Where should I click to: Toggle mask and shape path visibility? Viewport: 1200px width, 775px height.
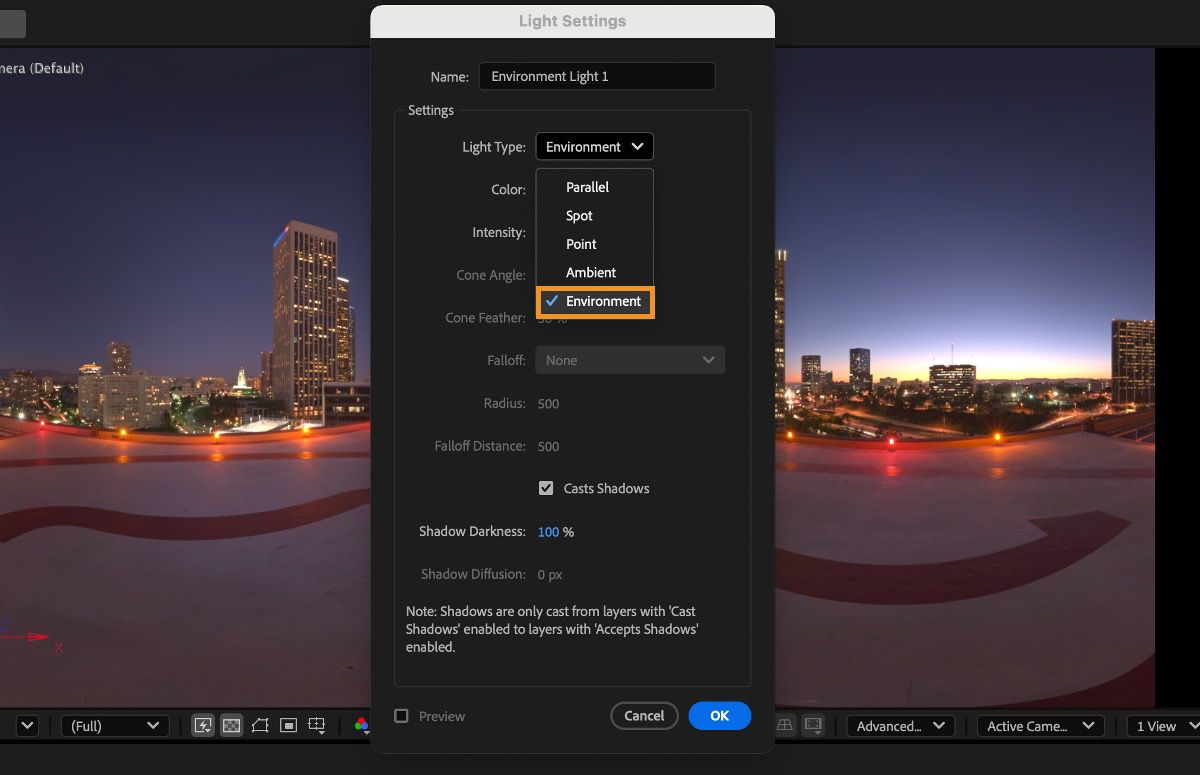click(x=260, y=726)
